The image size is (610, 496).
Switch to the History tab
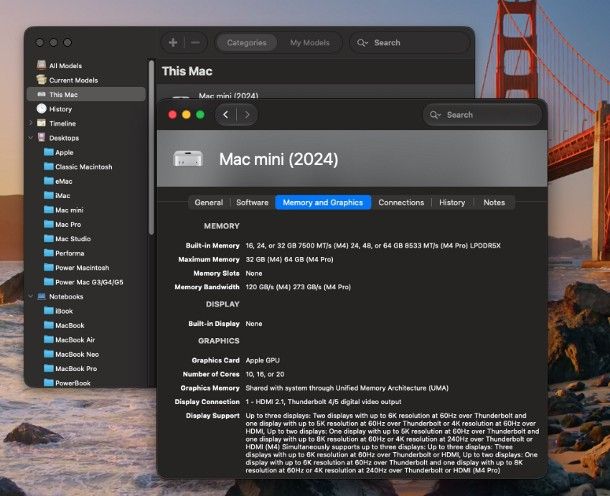[452, 202]
